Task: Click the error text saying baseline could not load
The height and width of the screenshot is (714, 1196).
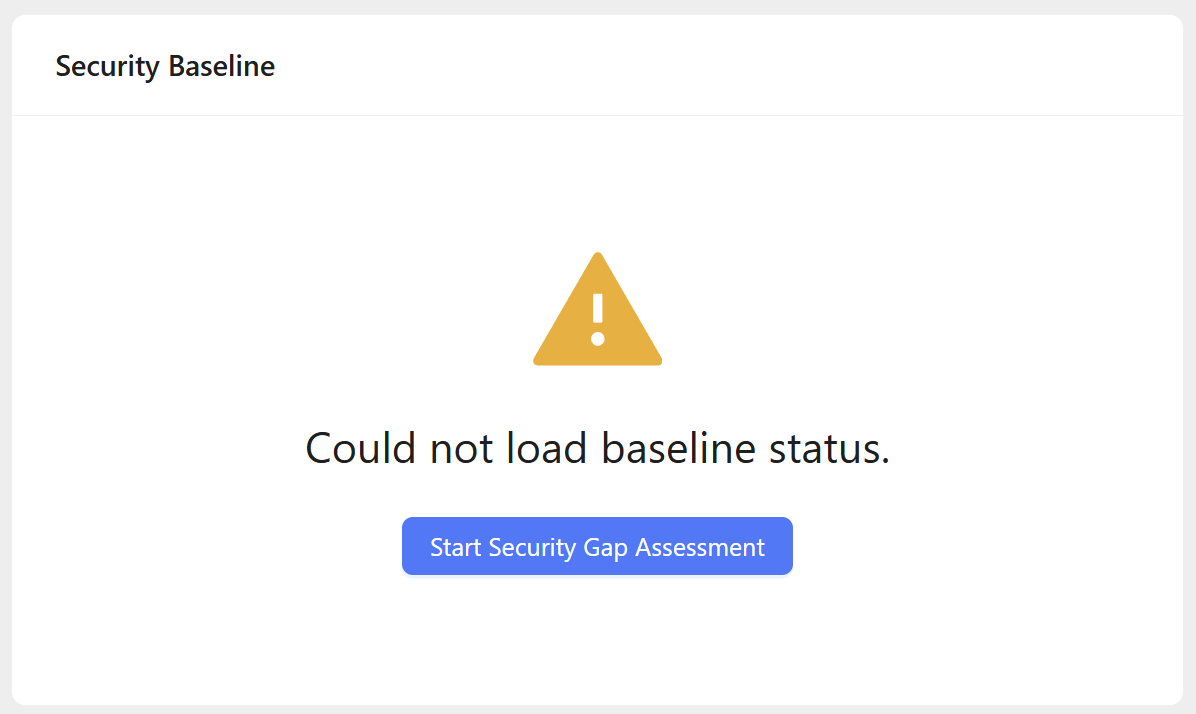Action: pyautogui.click(x=597, y=448)
